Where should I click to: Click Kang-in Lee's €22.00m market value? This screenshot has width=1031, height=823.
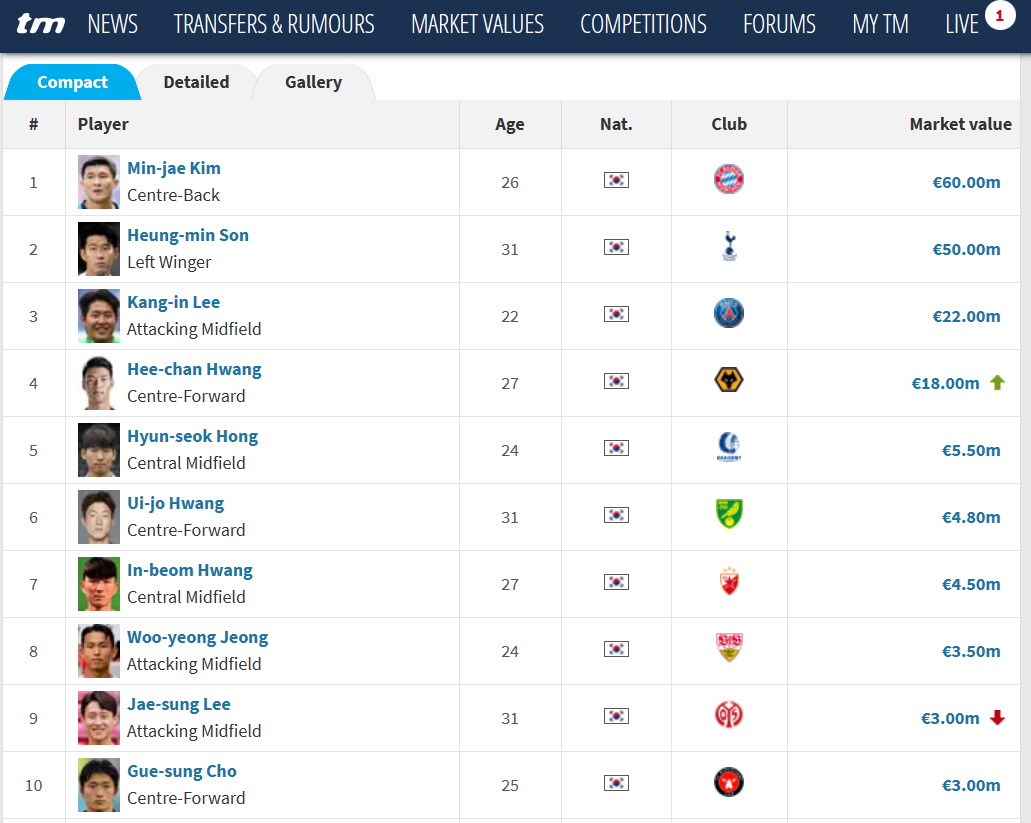[966, 316]
